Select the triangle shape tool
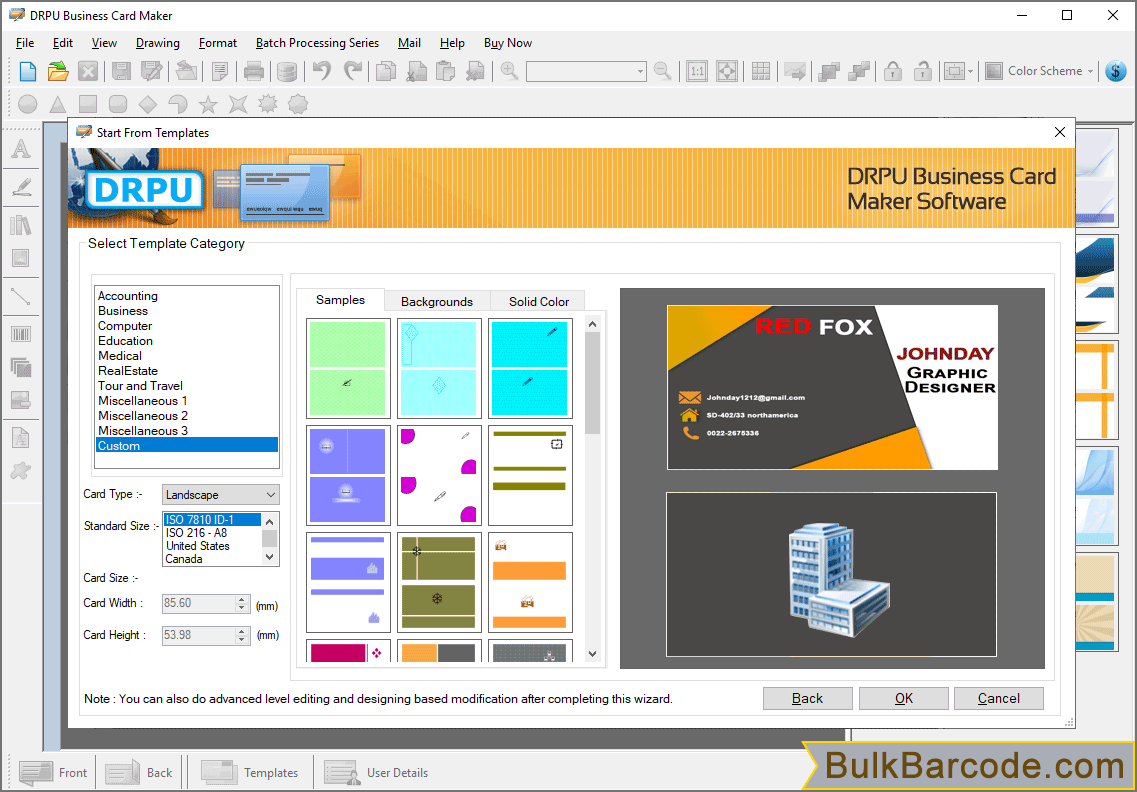Screen dimensions: 1137x792 coord(57,104)
